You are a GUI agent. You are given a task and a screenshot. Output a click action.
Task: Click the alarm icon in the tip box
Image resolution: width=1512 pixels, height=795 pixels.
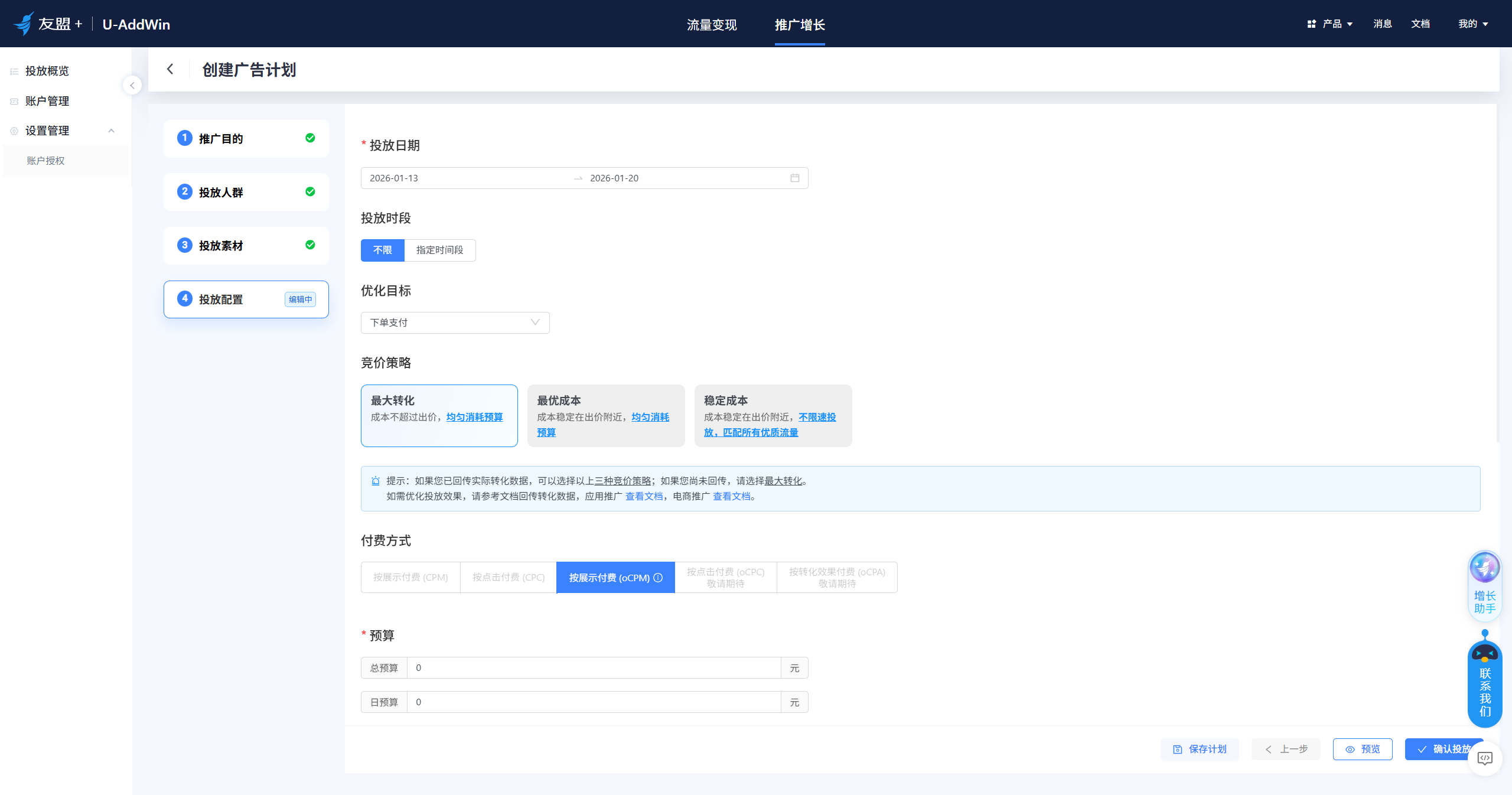[376, 481]
